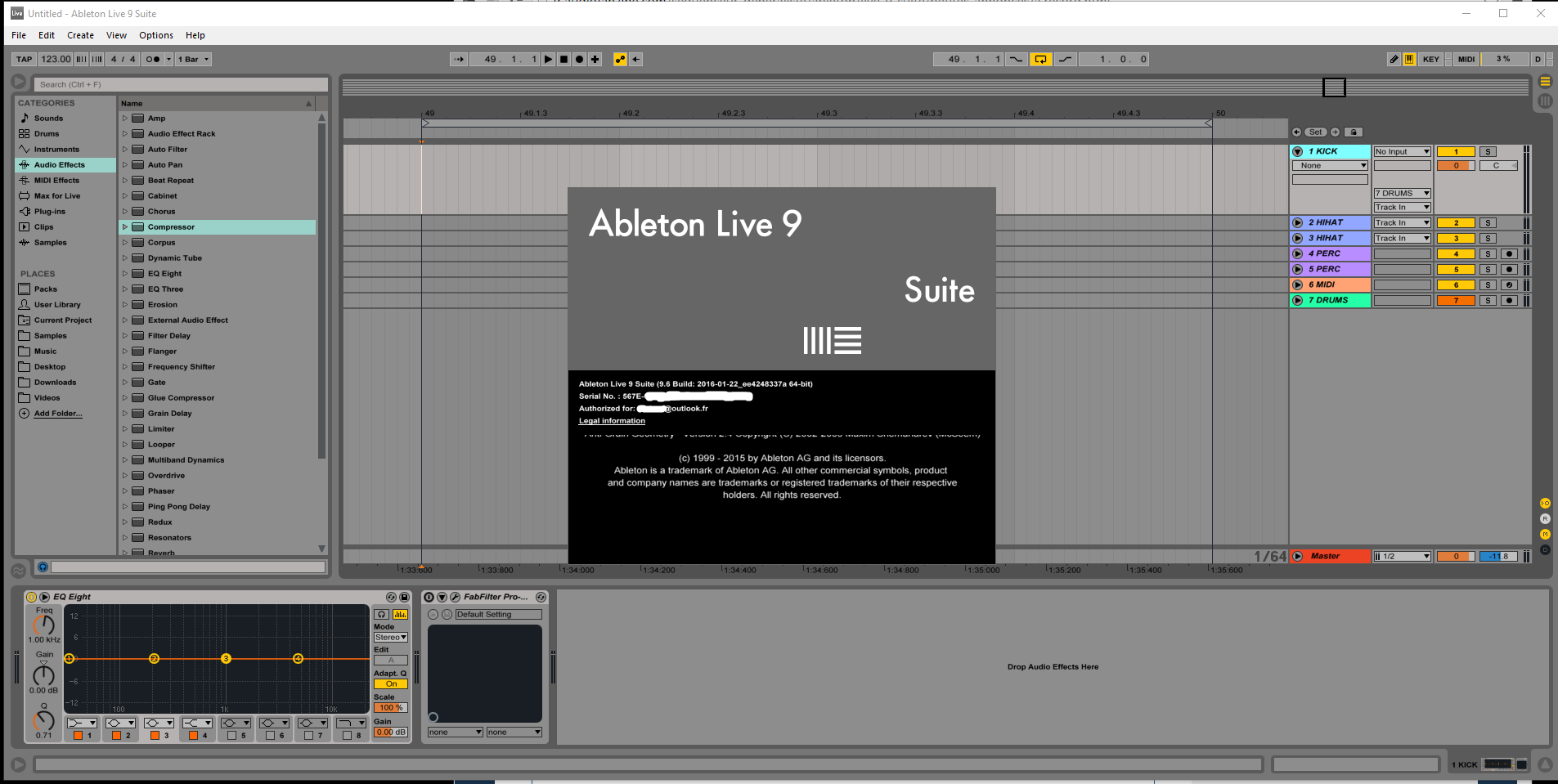1558x784 pixels.
Task: Open 7 DRUMS output routing dropdown
Action: 1402,193
